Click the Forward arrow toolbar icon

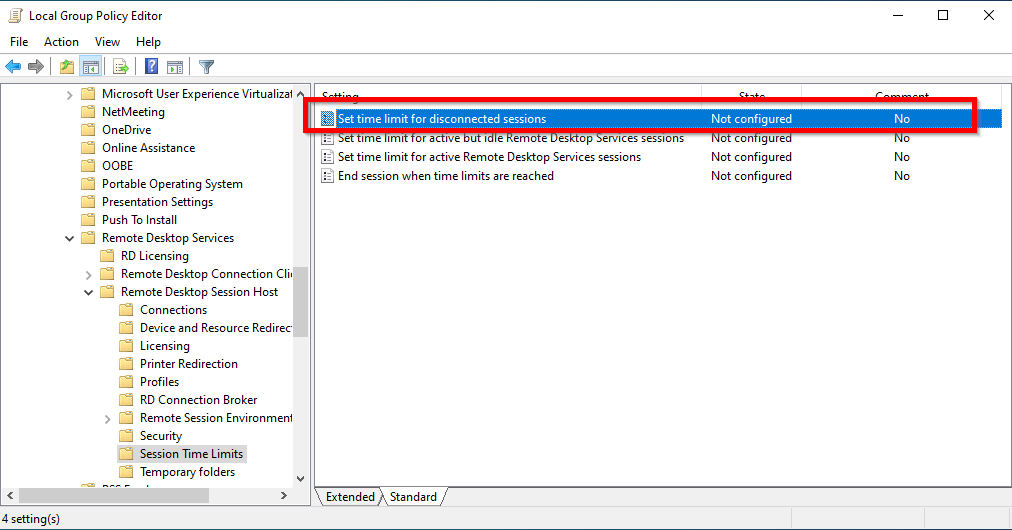tap(36, 67)
